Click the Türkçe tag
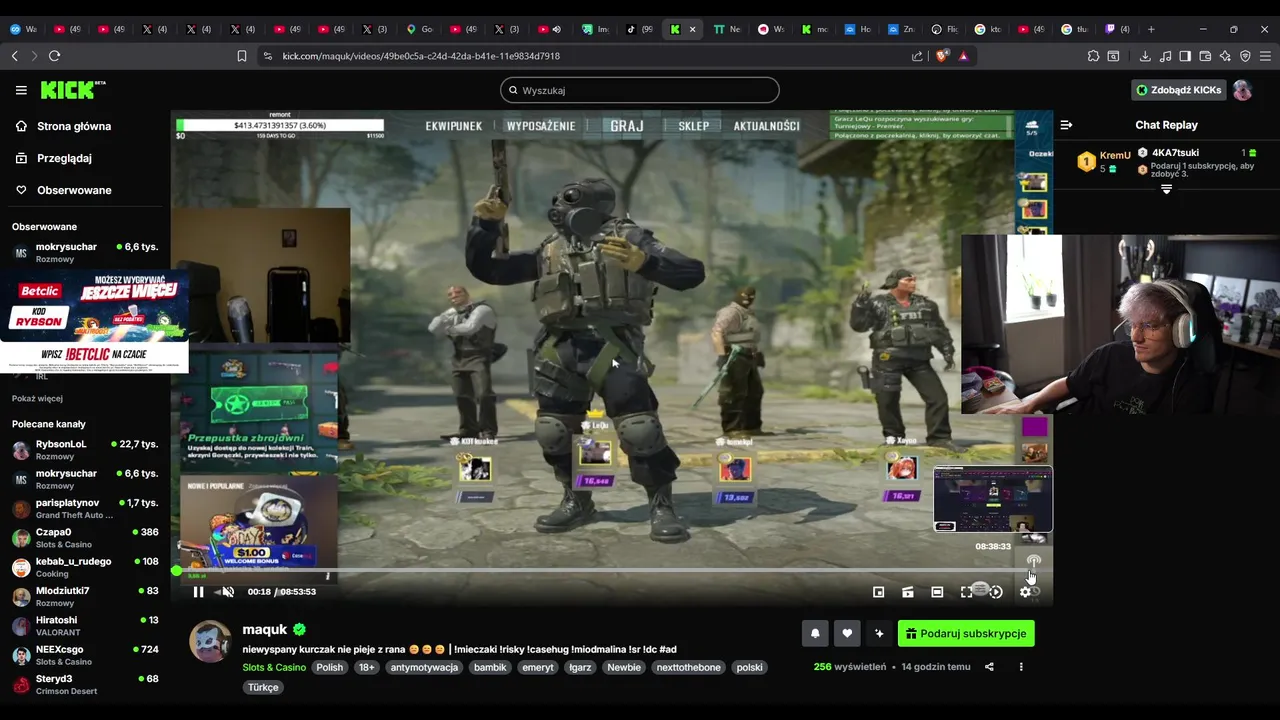The width and height of the screenshot is (1280, 720). (263, 687)
